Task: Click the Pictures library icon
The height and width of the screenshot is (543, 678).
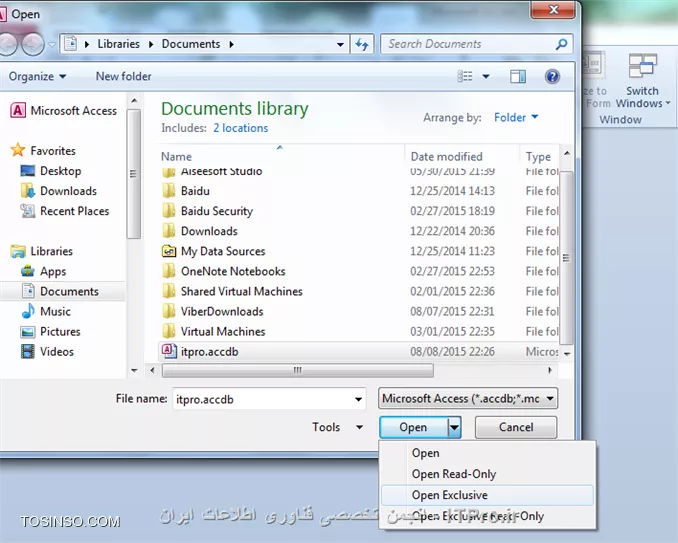Action: (28, 332)
